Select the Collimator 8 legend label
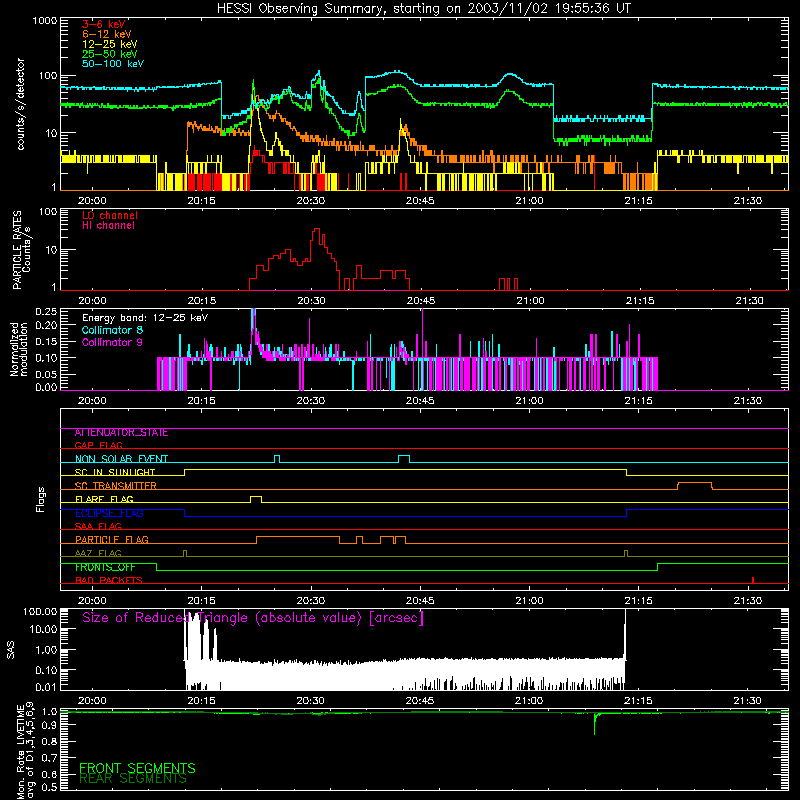The width and height of the screenshot is (800, 800). 112,330
